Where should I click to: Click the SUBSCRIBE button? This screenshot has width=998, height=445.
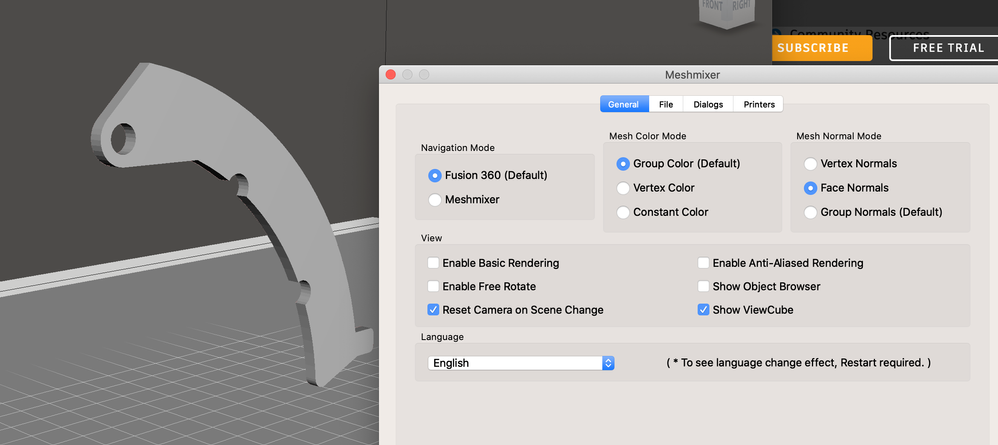tap(822, 48)
